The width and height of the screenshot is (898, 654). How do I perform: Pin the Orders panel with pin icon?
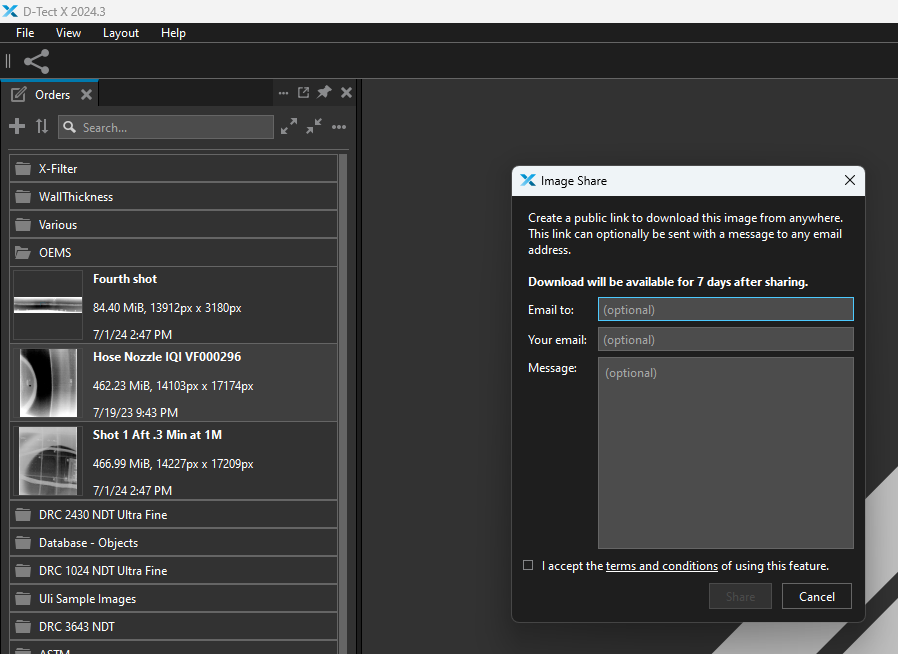pyautogui.click(x=324, y=92)
